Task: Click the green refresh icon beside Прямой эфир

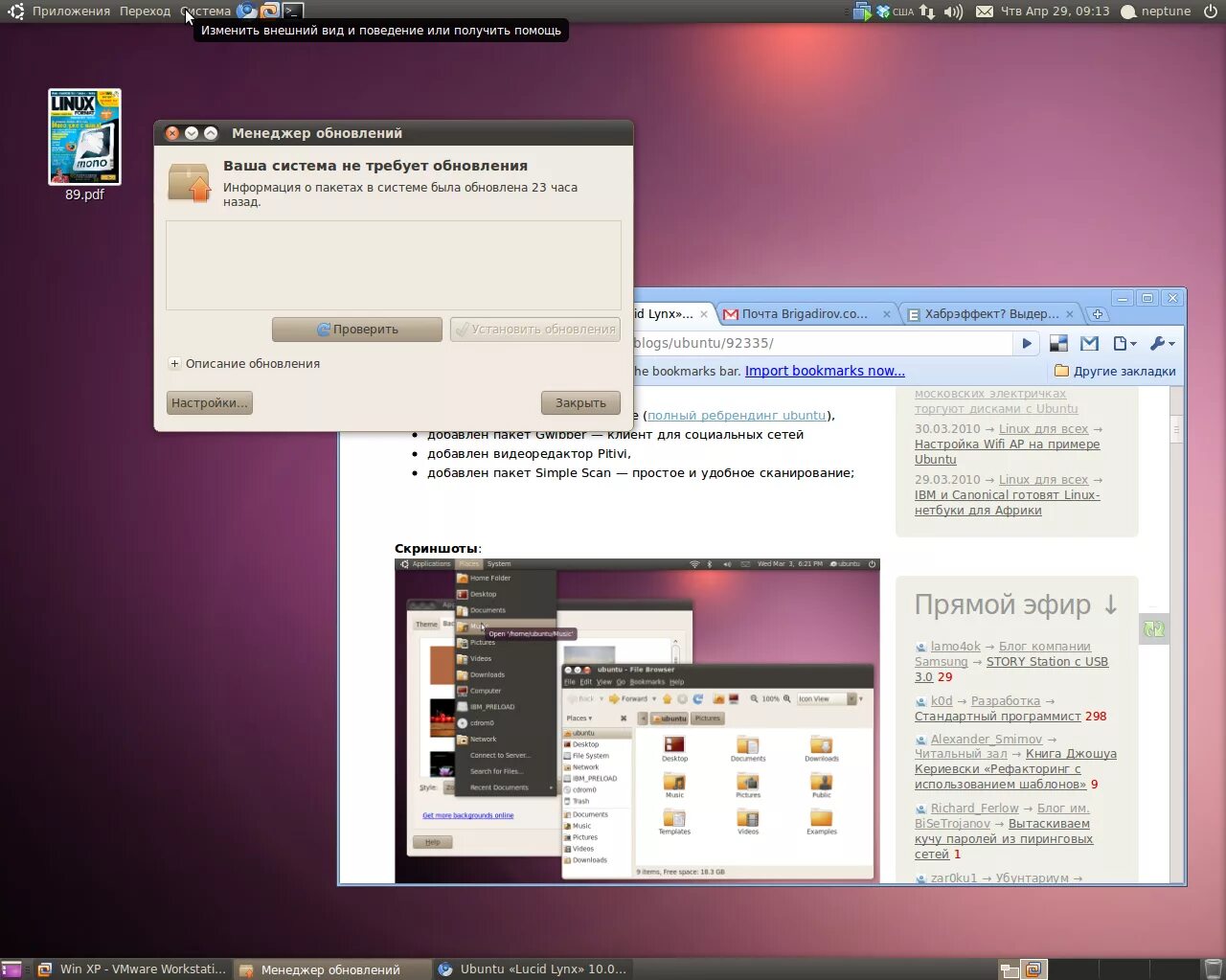Action: coord(1154,629)
